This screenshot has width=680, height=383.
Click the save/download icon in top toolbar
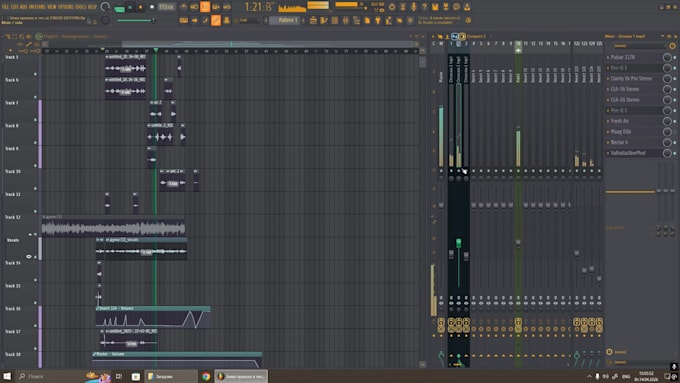click(467, 7)
